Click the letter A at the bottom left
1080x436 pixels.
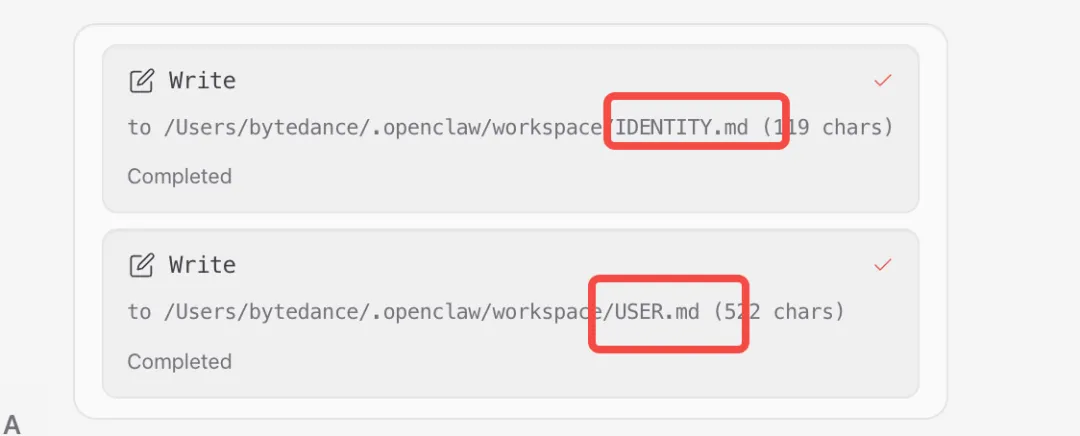click(12, 425)
